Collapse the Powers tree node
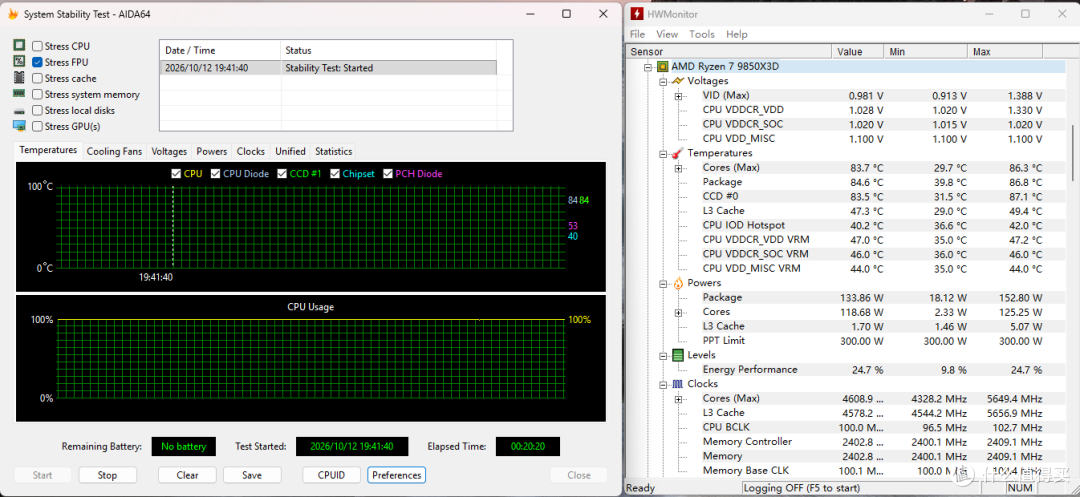1080x497 pixels. 663,283
